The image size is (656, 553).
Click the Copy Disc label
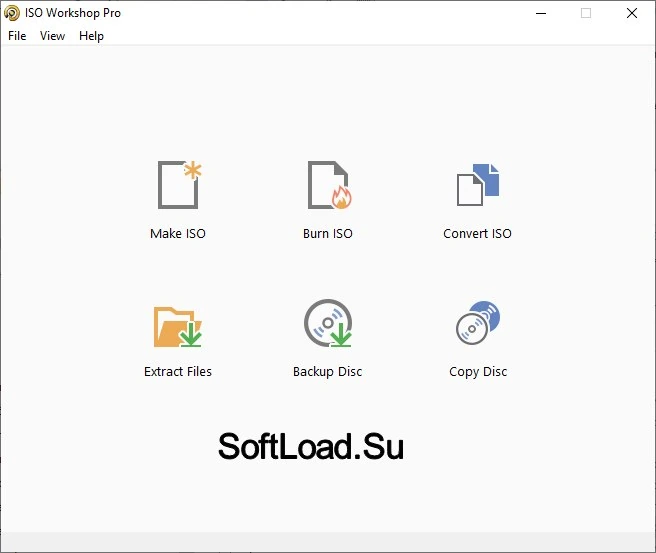(478, 371)
